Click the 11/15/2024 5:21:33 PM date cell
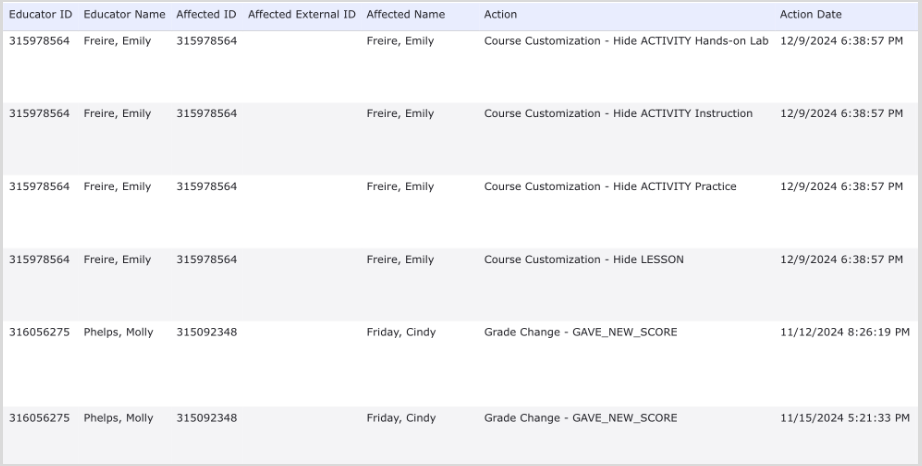 pos(845,418)
